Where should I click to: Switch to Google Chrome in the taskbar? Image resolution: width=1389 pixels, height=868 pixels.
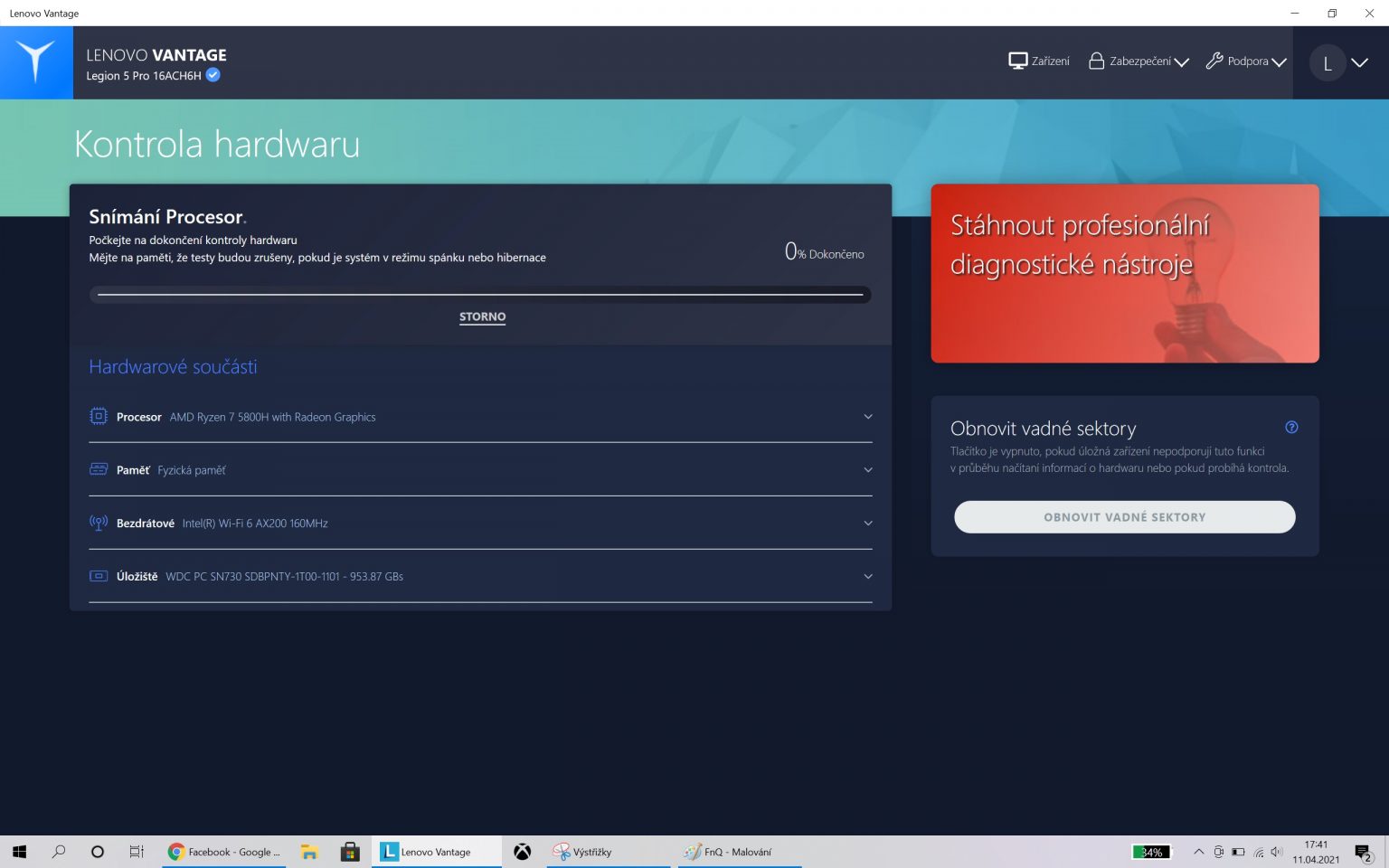(x=225, y=852)
